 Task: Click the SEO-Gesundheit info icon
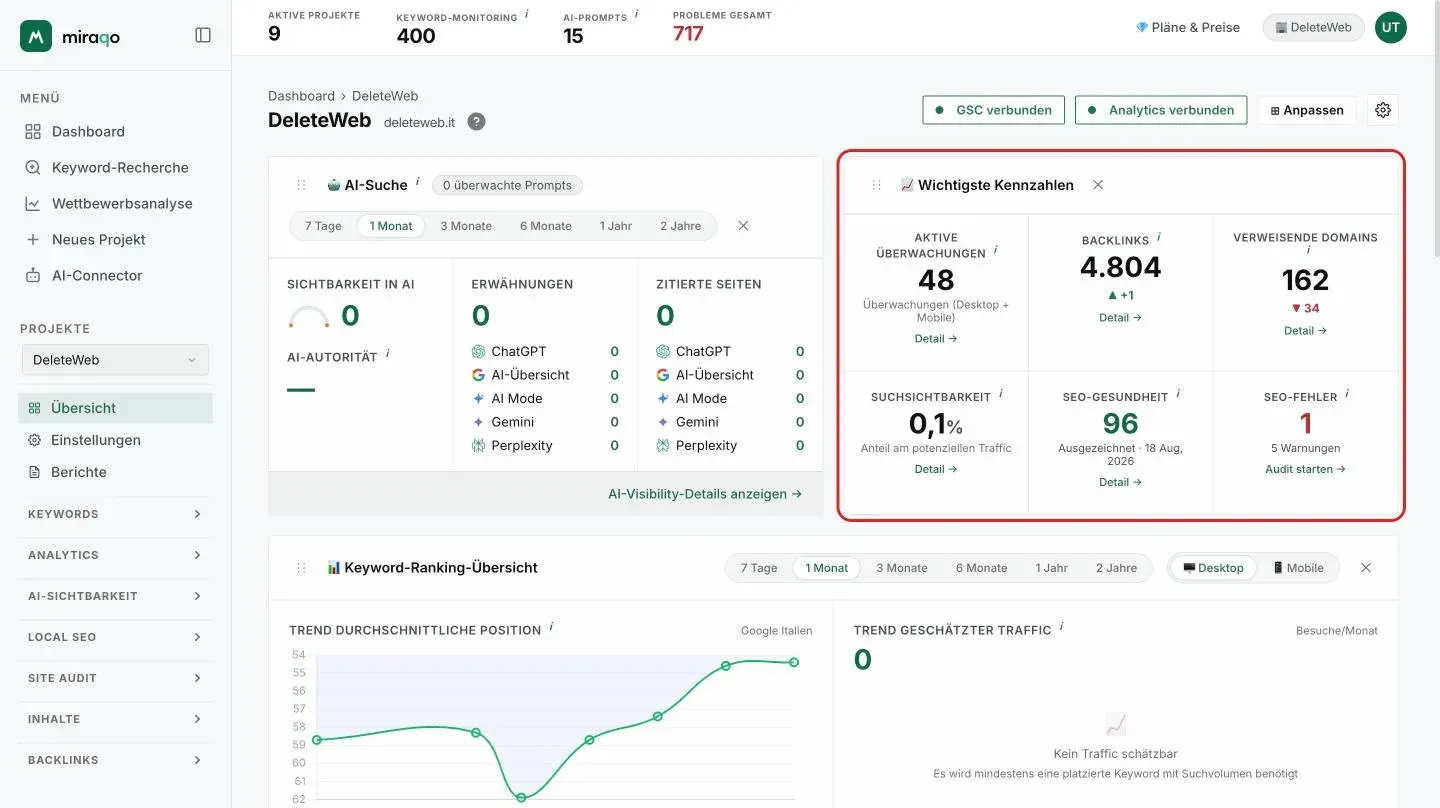point(1178,394)
